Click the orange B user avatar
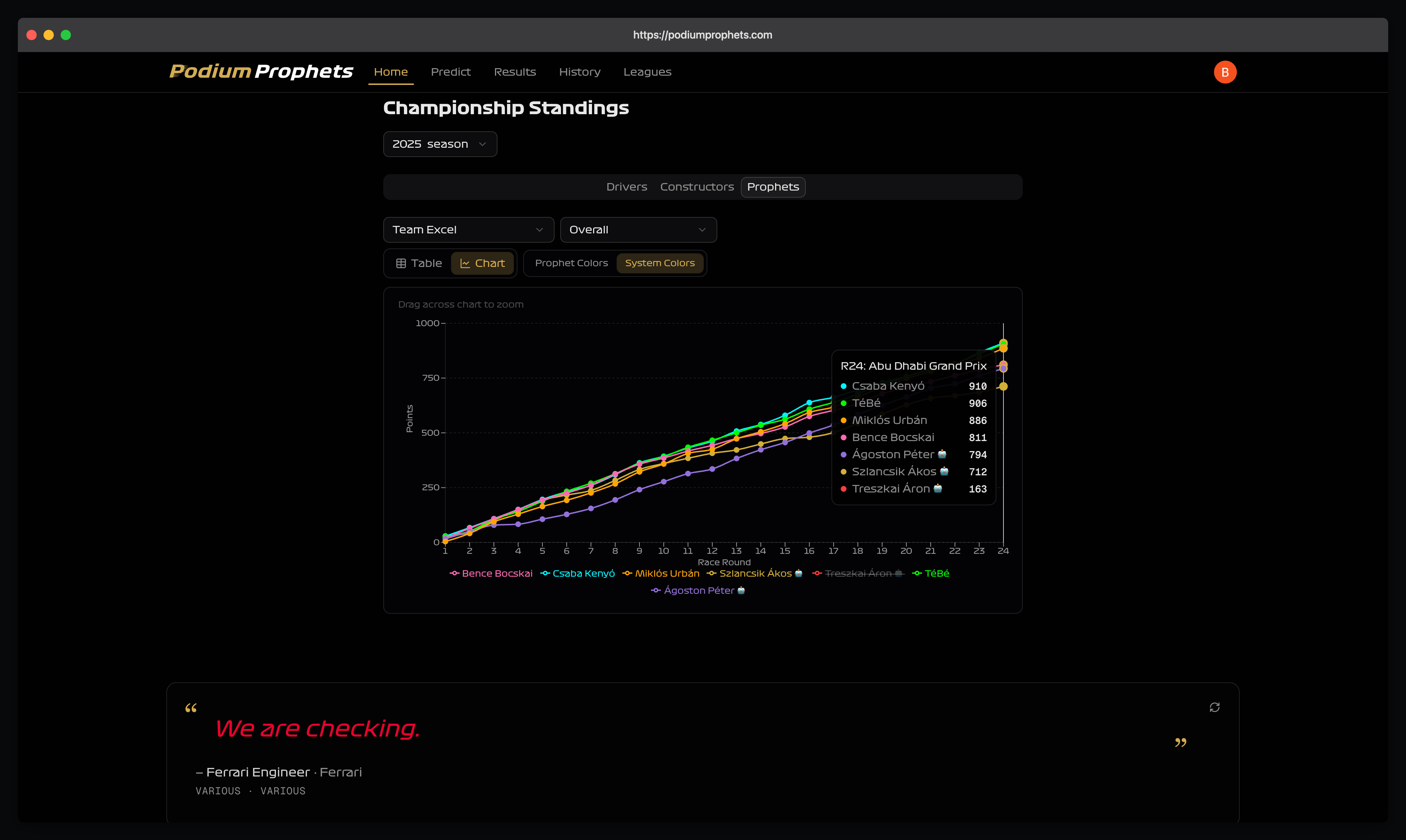1406x840 pixels. tap(1224, 72)
